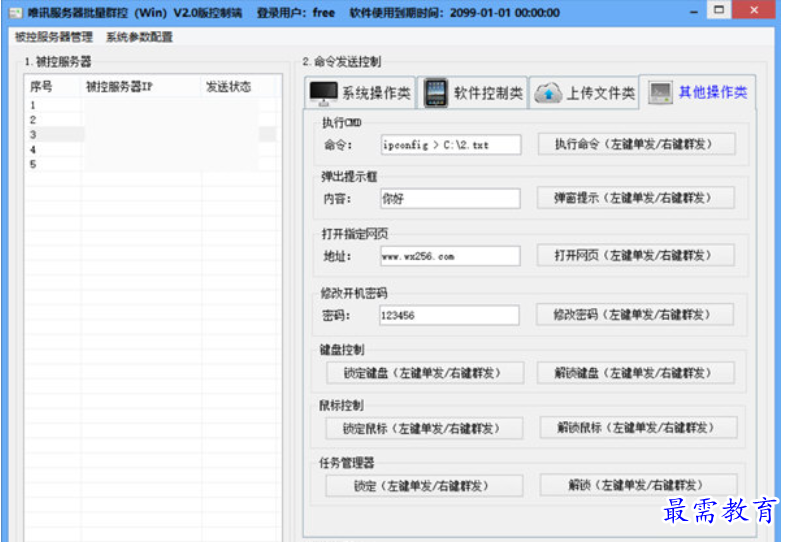Click the 弹窗提示 button
The height and width of the screenshot is (542, 785).
pyautogui.click(x=635, y=198)
